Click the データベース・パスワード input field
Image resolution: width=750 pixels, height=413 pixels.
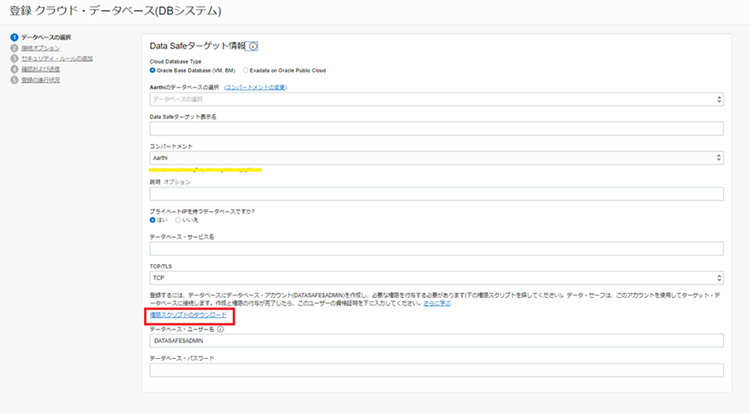(x=435, y=370)
